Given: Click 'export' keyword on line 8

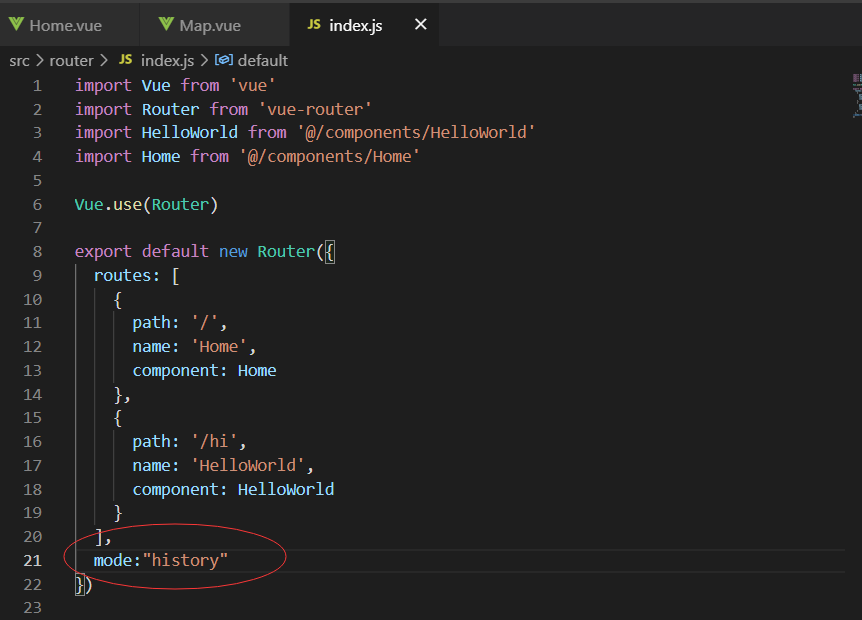Looking at the screenshot, I should (x=103, y=252).
